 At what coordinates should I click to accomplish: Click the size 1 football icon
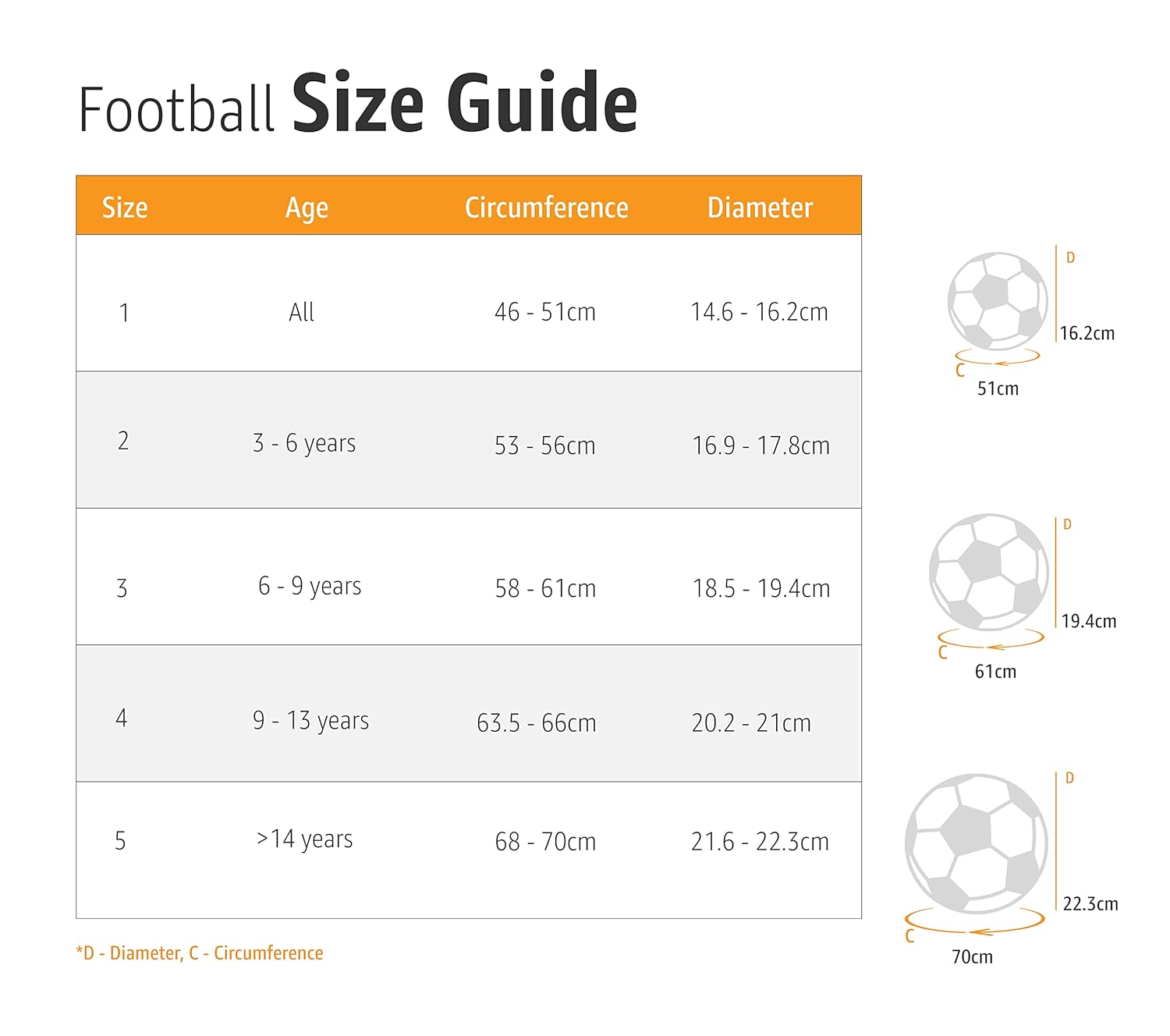click(x=998, y=301)
